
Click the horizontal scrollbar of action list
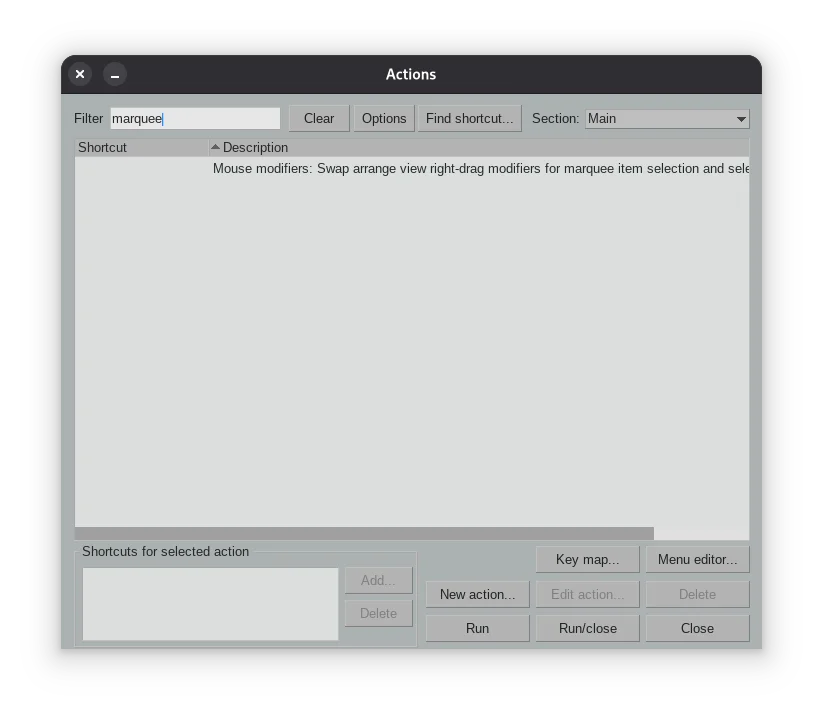click(364, 533)
